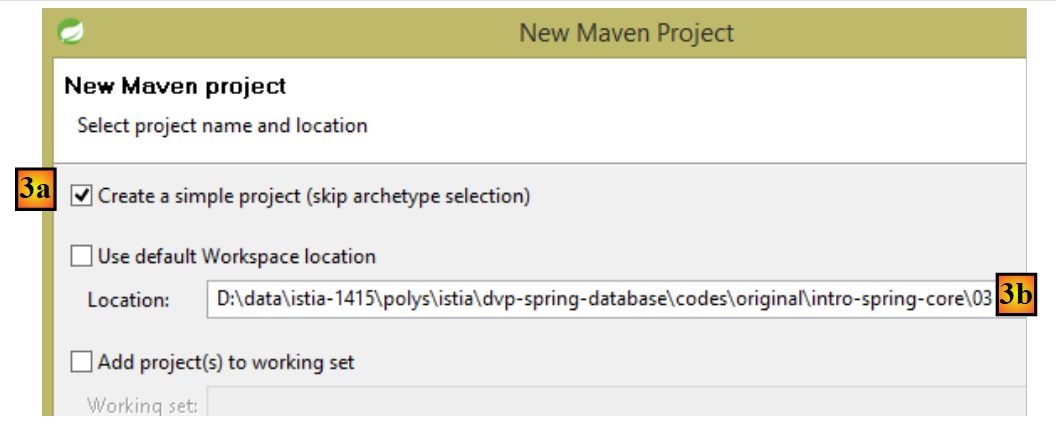Click the Location: field label
1056x432 pixels.
tap(129, 300)
